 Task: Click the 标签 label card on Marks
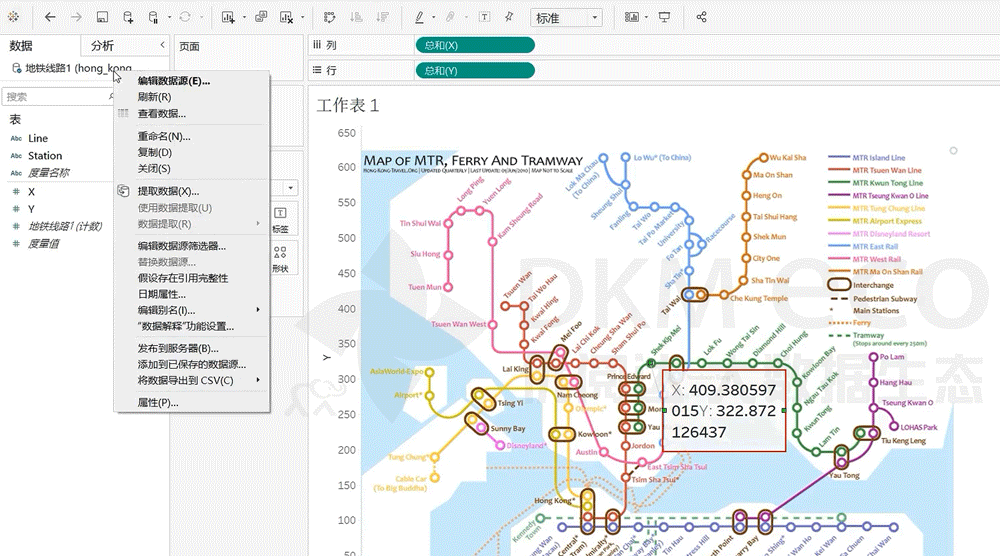pyautogui.click(x=280, y=220)
